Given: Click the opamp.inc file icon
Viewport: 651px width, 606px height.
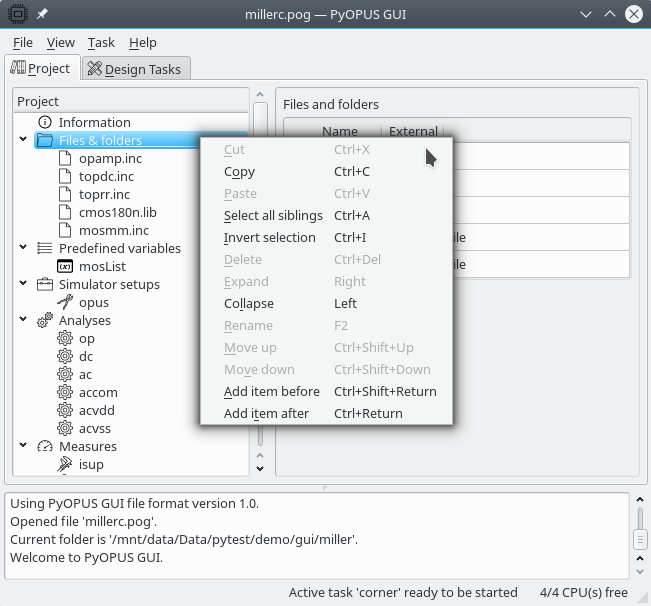Looking at the screenshot, I should (65, 158).
